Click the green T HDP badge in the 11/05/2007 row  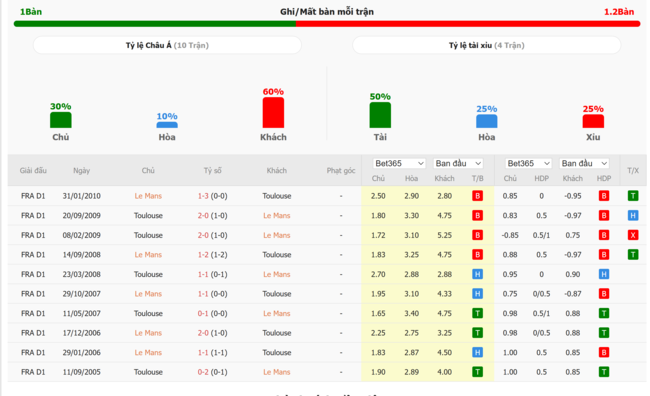604,313
